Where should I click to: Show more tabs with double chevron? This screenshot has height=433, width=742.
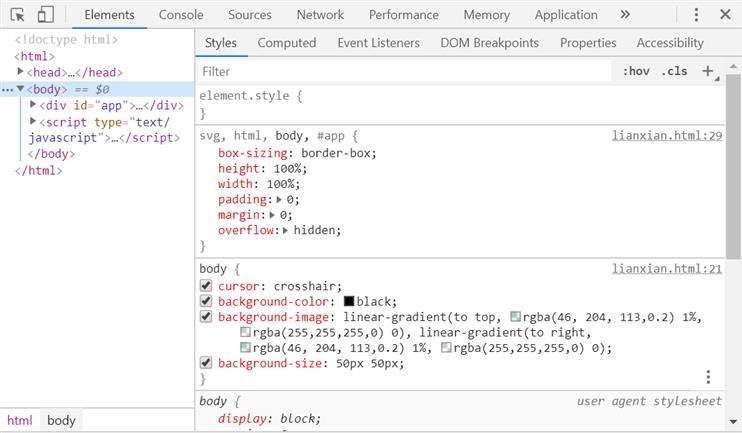(625, 15)
